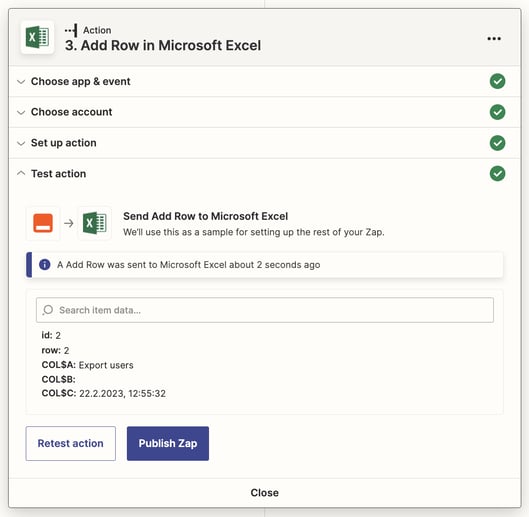Open the three-dot more options menu
The image size is (529, 517).
pyautogui.click(x=494, y=38)
